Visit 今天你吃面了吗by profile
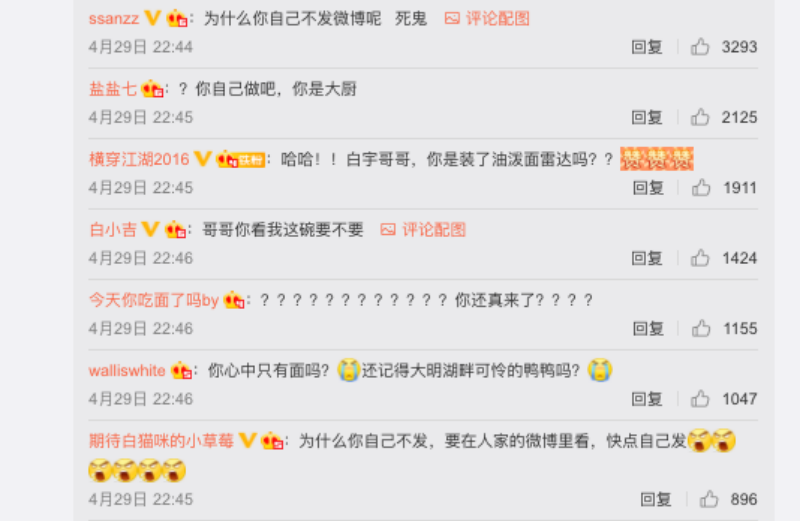 pyautogui.click(x=154, y=300)
